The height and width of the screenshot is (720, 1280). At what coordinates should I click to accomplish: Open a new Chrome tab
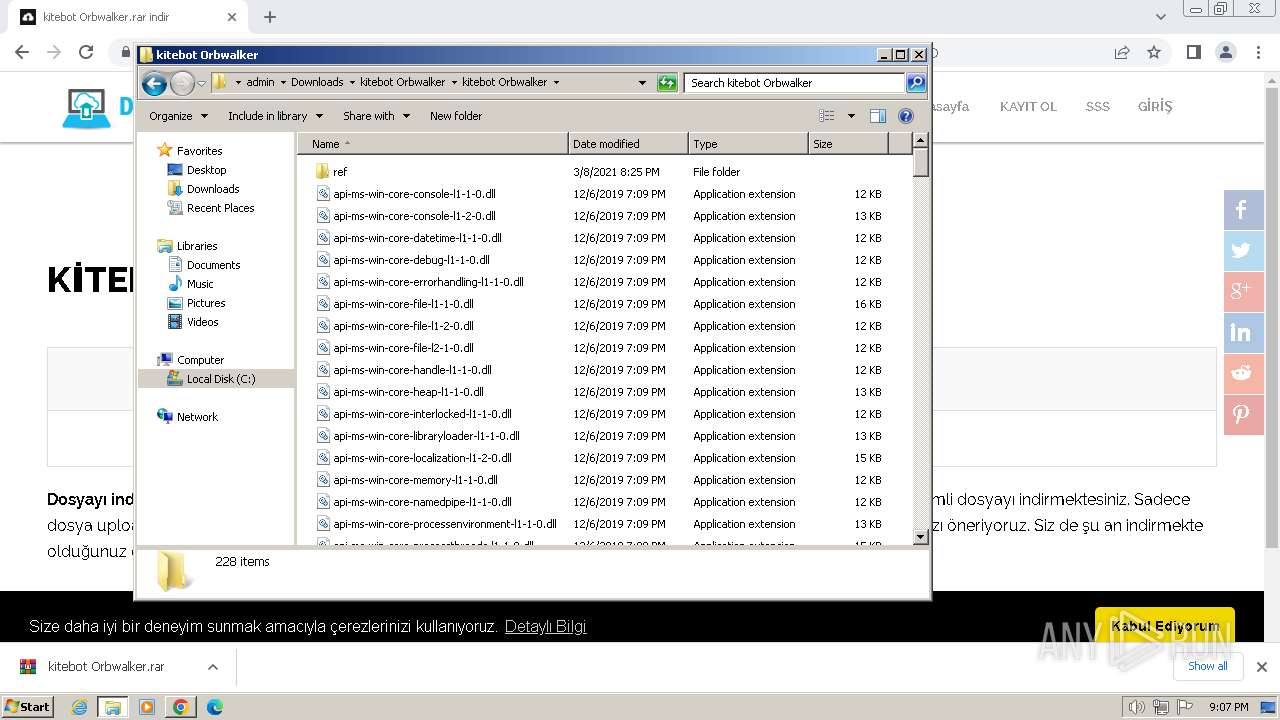tap(270, 17)
